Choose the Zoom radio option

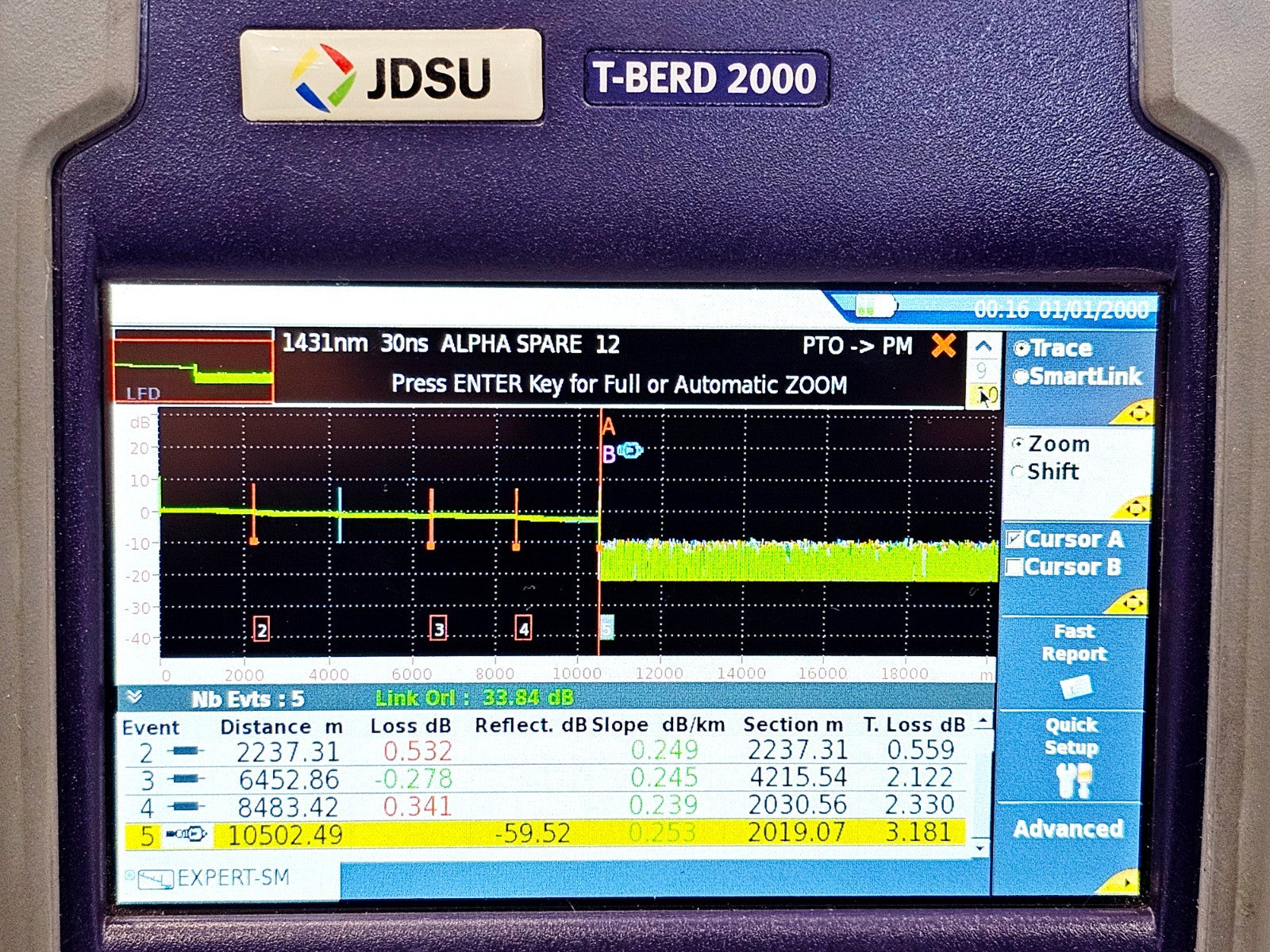click(1051, 444)
